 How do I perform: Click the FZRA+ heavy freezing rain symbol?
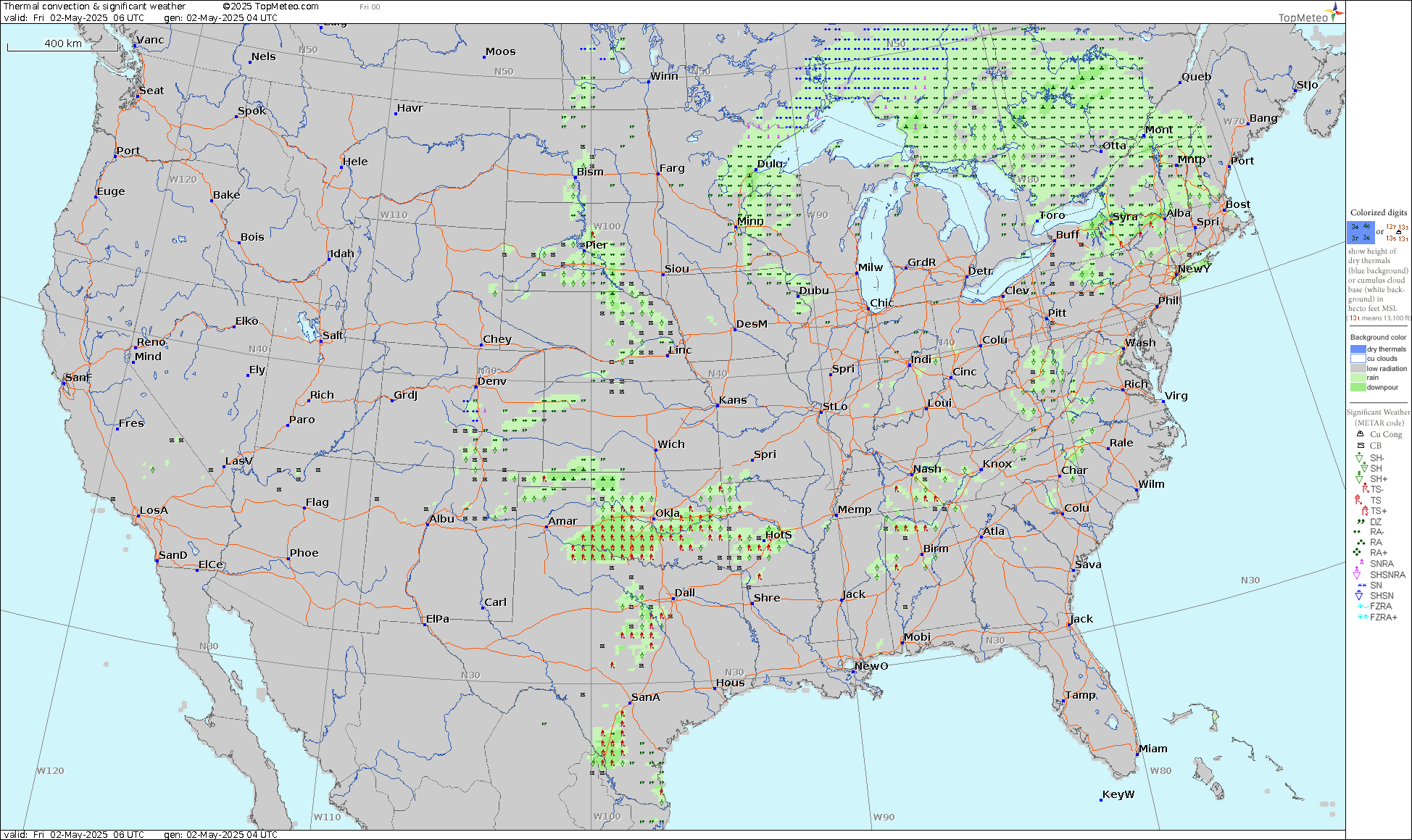click(x=1363, y=617)
